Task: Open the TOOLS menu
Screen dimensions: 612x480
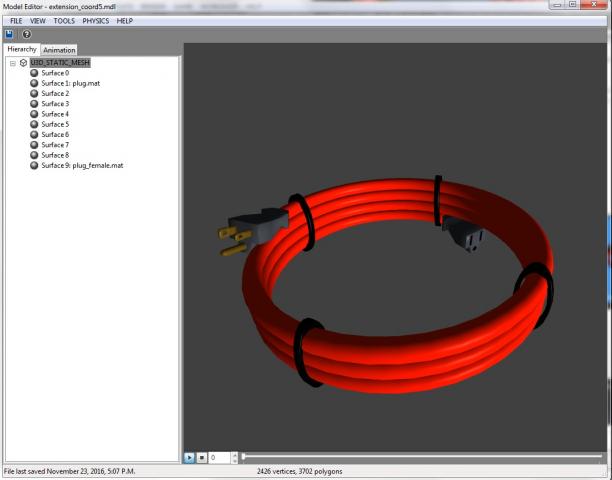Action: pyautogui.click(x=64, y=20)
